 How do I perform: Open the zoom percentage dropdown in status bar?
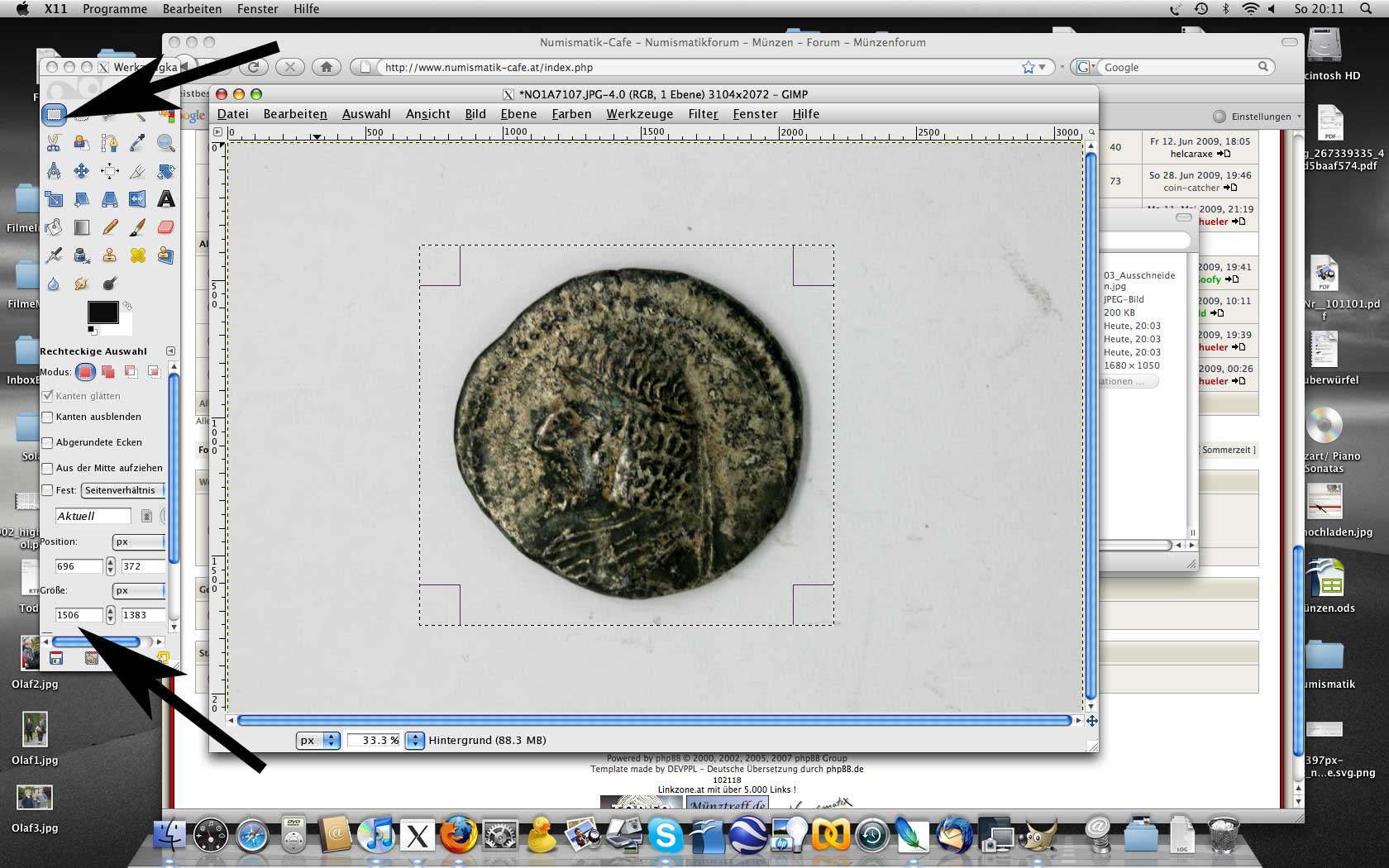click(415, 741)
